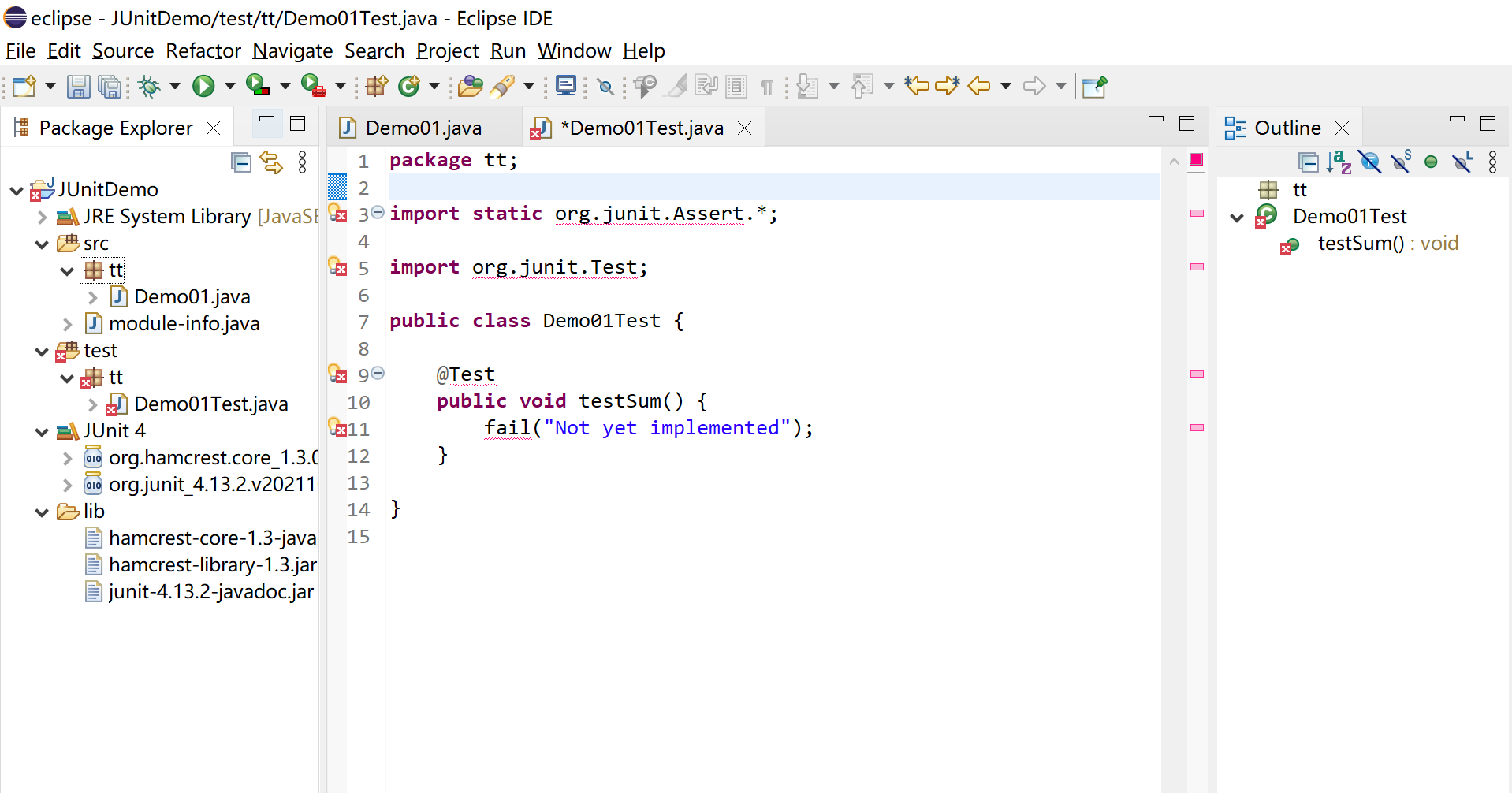Image resolution: width=1512 pixels, height=793 pixels.
Task: Collapse the lib folder node
Action: [42, 512]
